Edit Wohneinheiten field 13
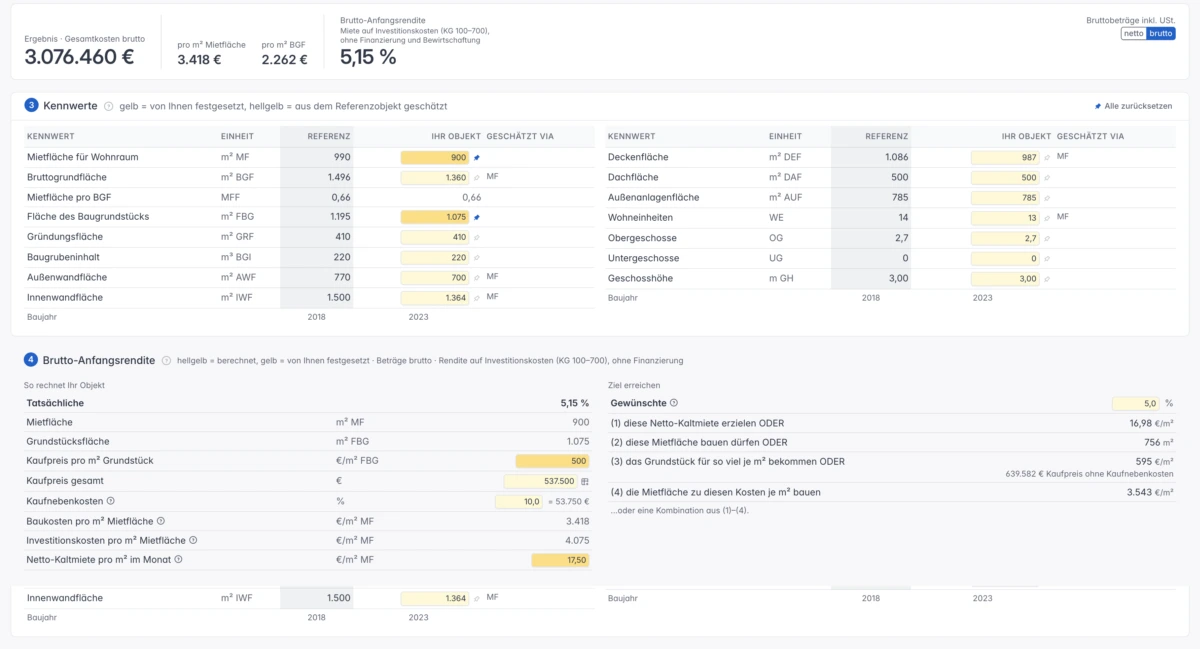Image resolution: width=1200 pixels, height=649 pixels. point(1005,218)
